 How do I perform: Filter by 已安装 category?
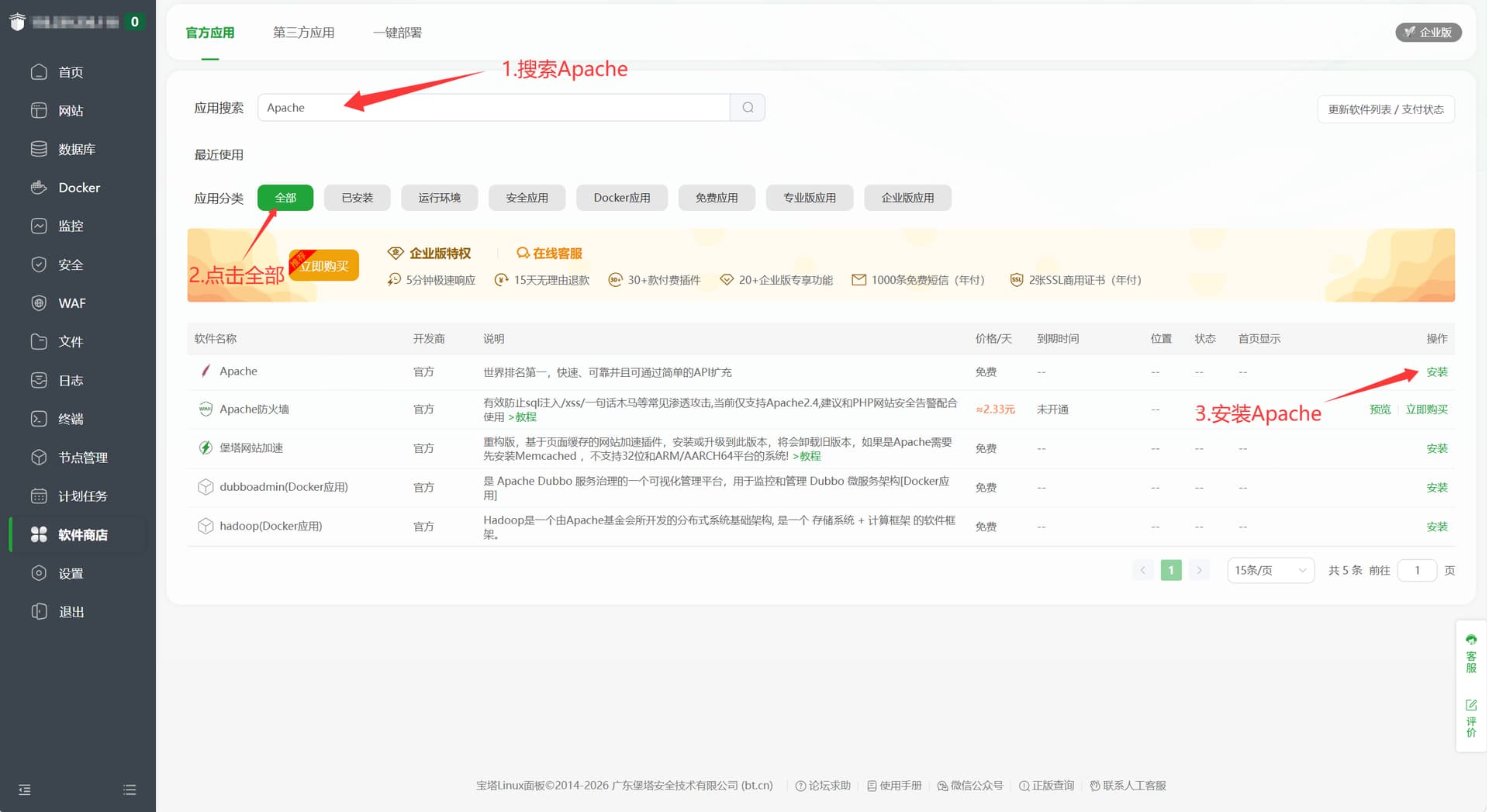358,198
